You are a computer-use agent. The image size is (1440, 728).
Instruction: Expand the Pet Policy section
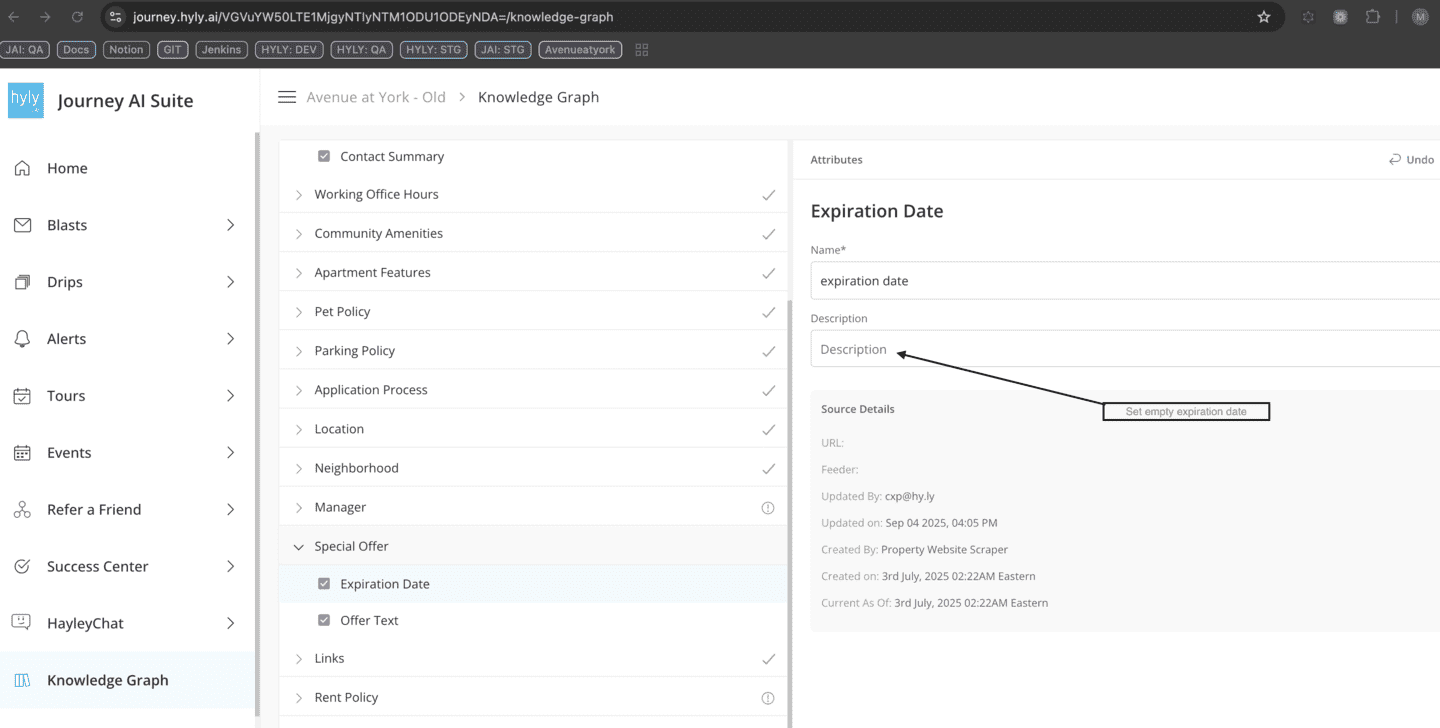298,312
